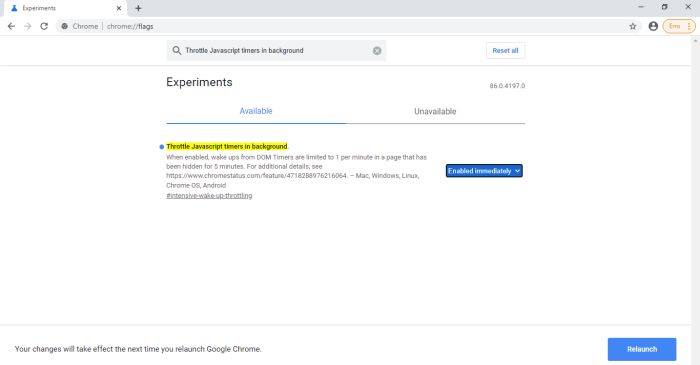Restore down the Chrome window
The width and height of the screenshot is (700, 365).
664,7
